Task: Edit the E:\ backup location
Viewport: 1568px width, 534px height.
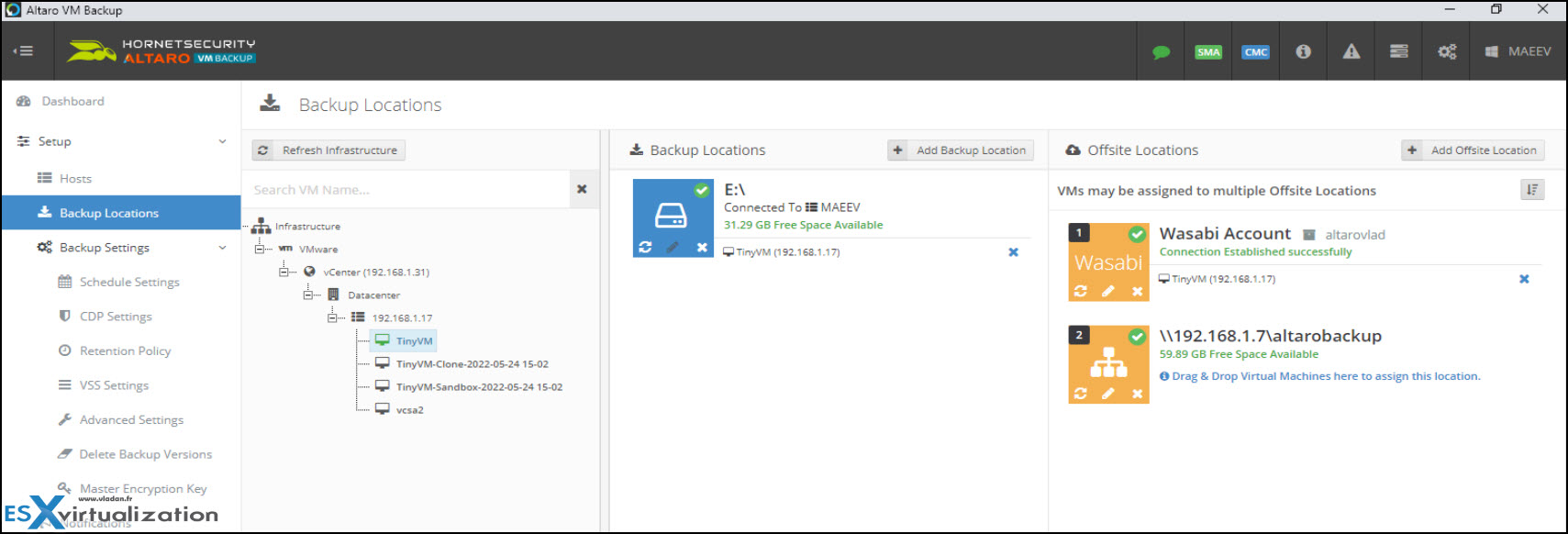Action: coord(673,247)
